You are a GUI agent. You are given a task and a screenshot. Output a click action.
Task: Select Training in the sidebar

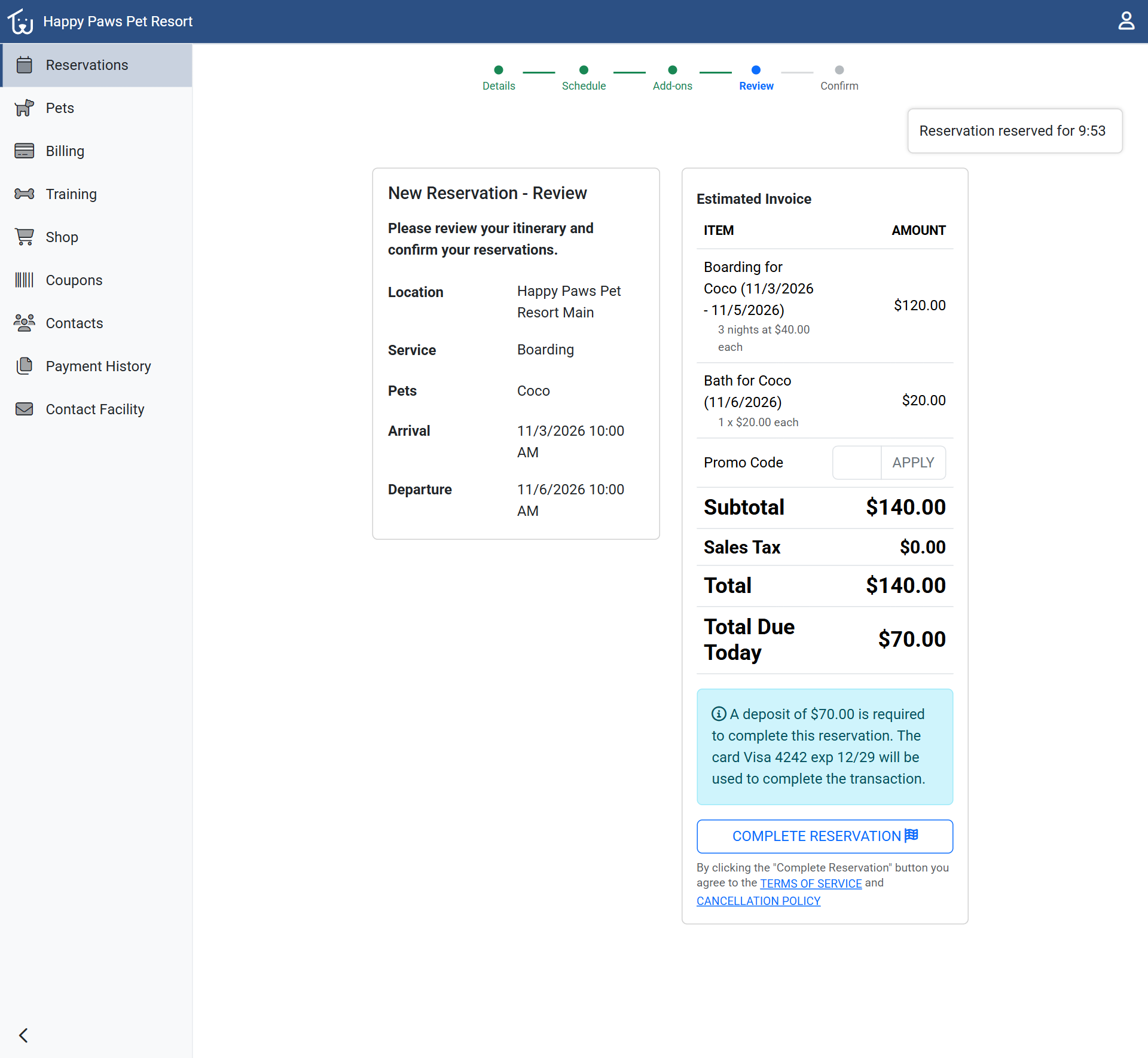(x=97, y=194)
